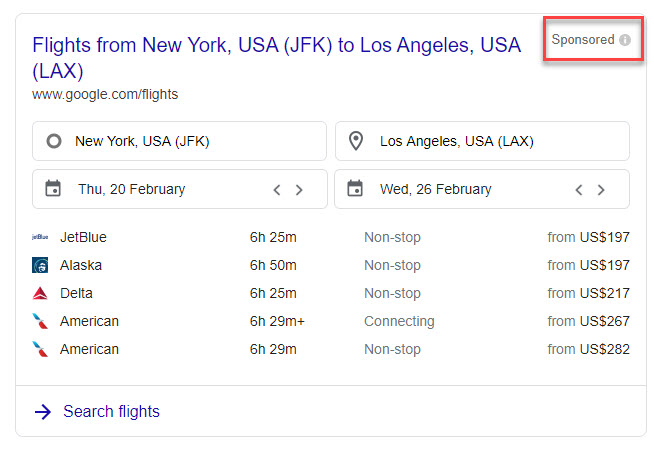Click the Delta airline logo
Screen dimensions: 654x456
40,293
